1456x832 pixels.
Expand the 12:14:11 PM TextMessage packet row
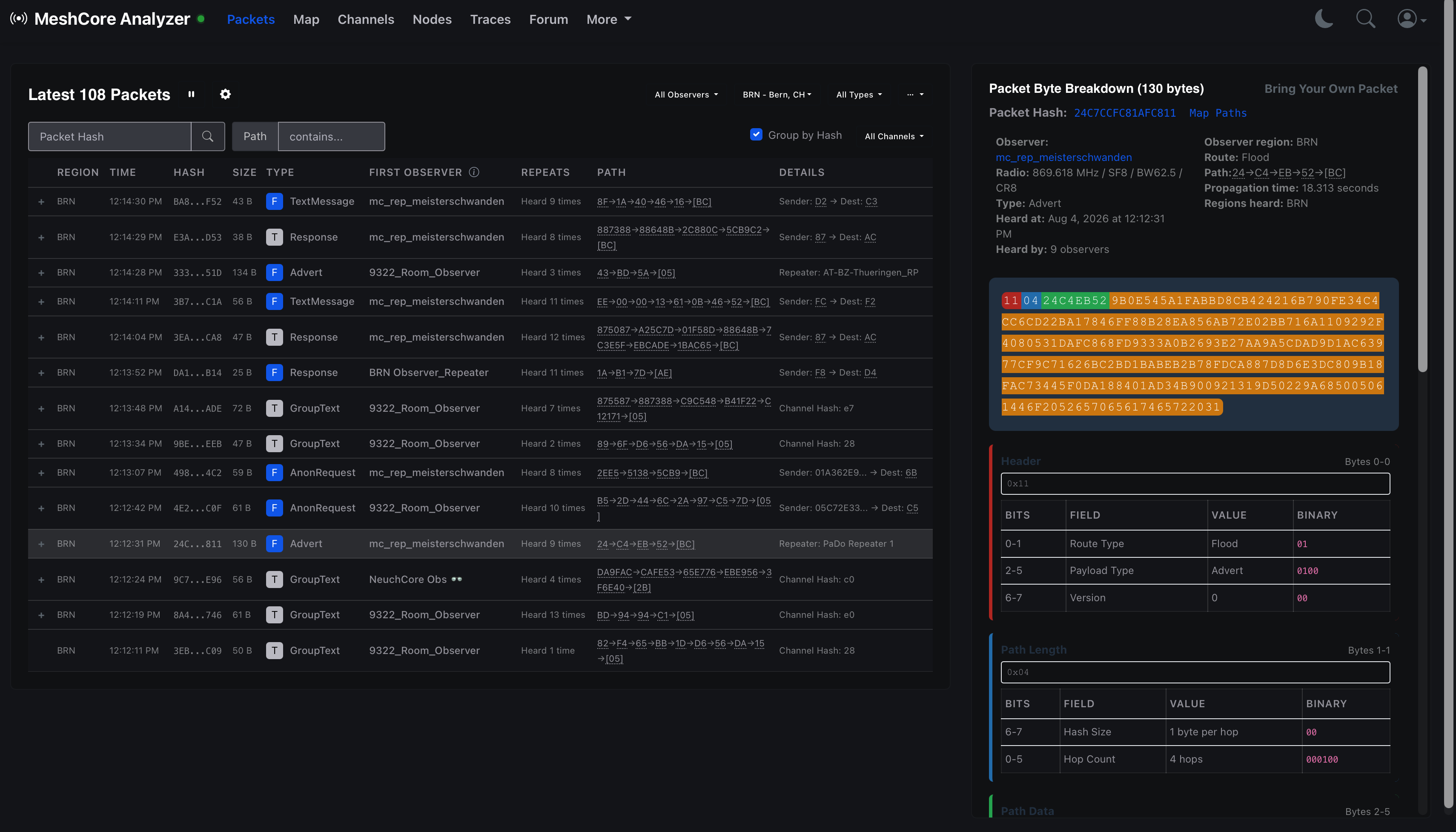(41, 302)
